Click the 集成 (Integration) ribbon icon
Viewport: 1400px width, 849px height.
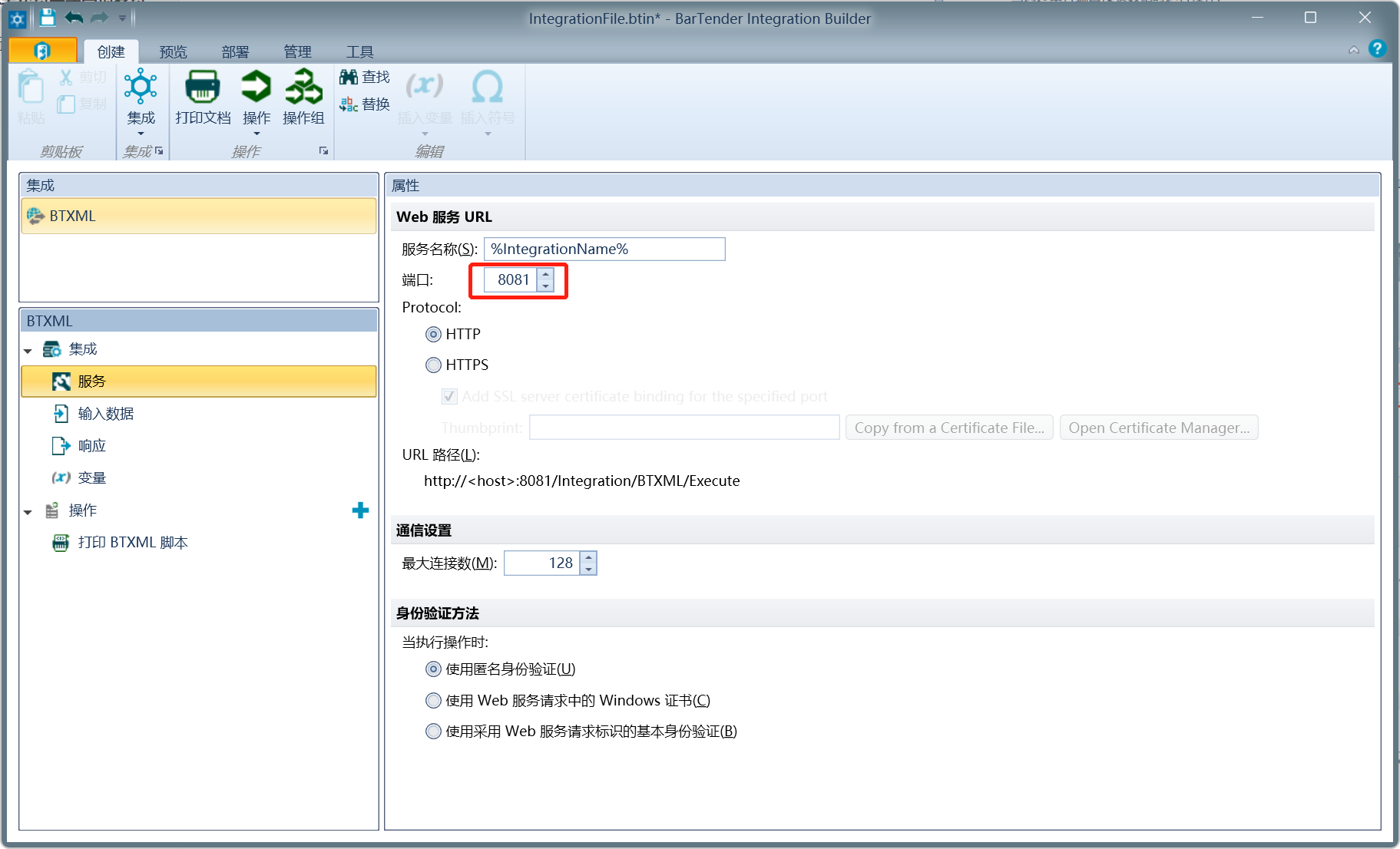click(x=141, y=86)
